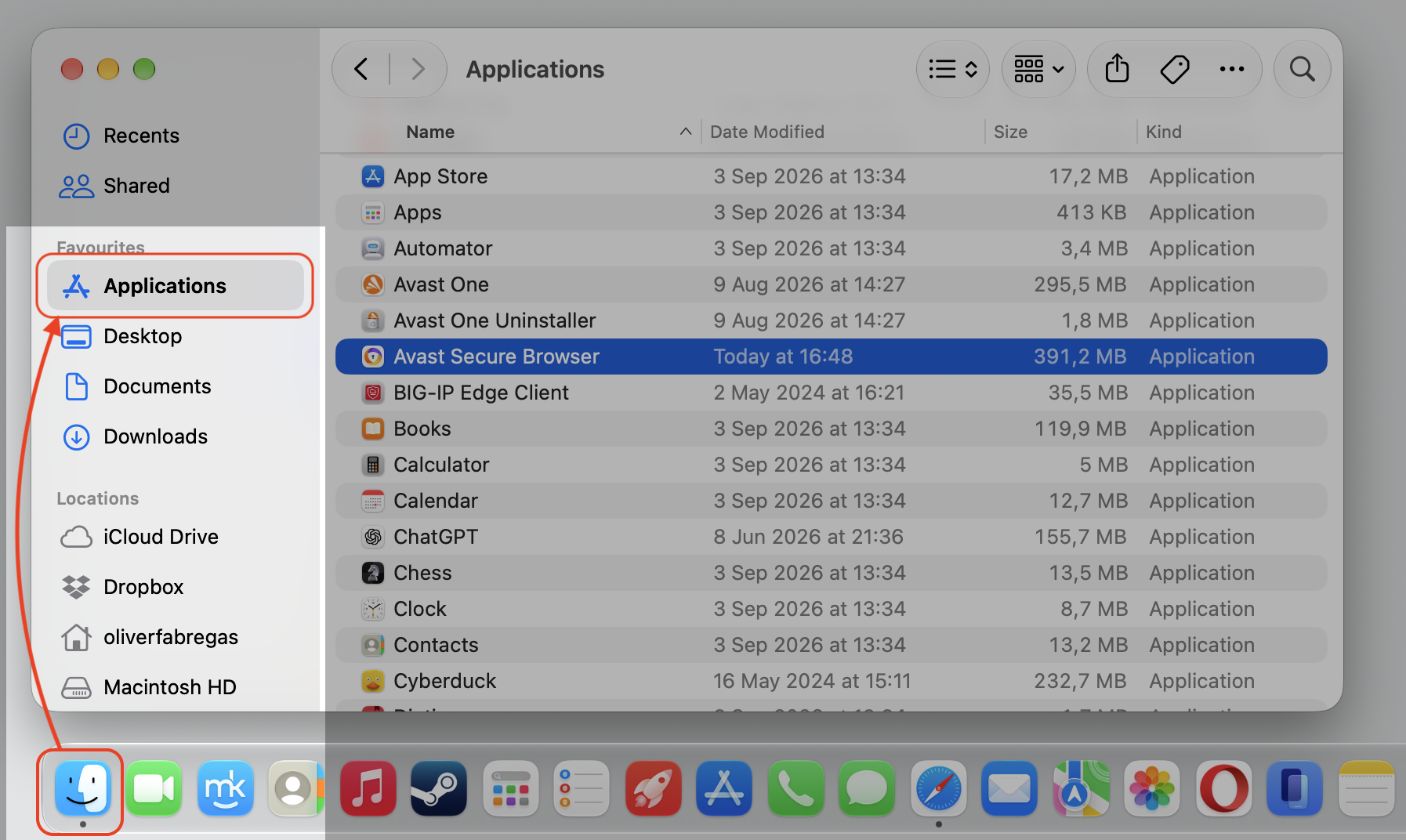Open Reminders from the Dock
This screenshot has width=1406, height=840.
(582, 788)
